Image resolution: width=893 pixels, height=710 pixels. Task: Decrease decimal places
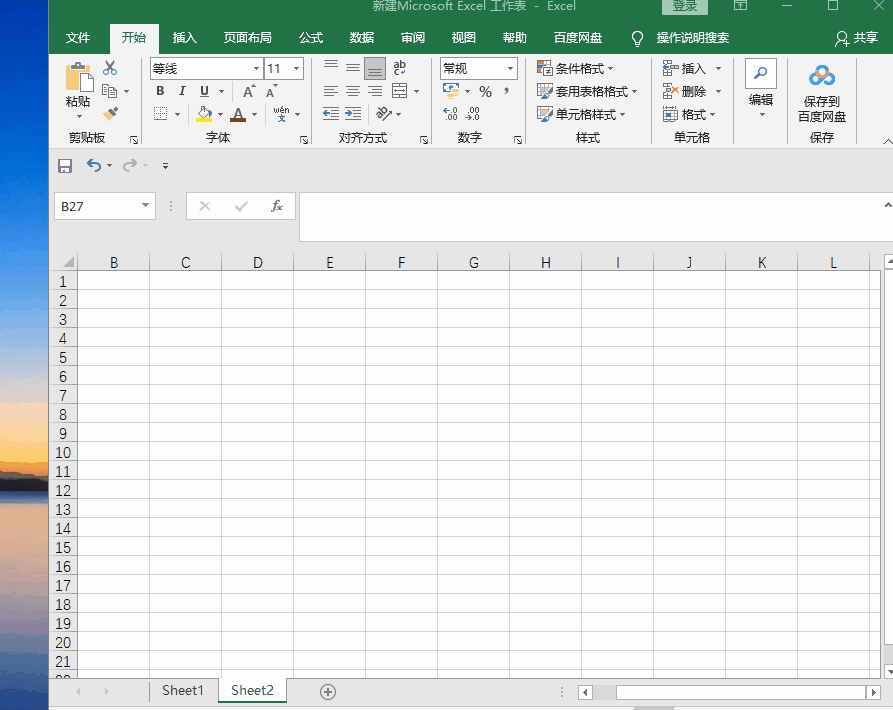(473, 114)
